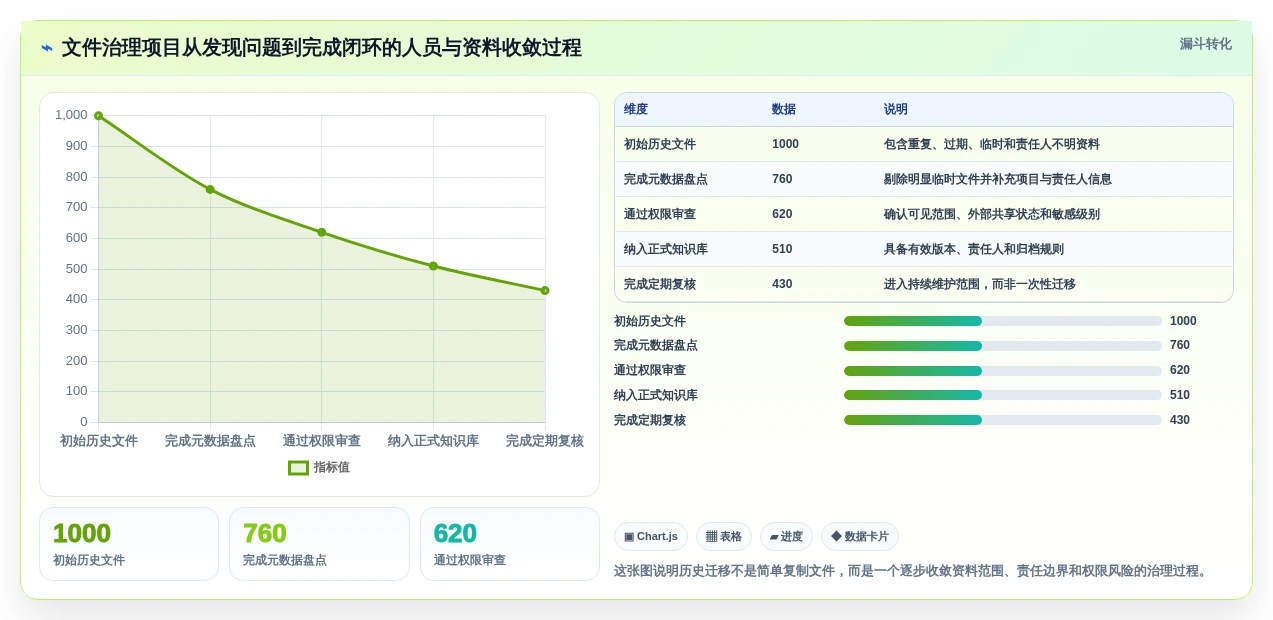
Task: Click the table value 510
Action: [782, 249]
